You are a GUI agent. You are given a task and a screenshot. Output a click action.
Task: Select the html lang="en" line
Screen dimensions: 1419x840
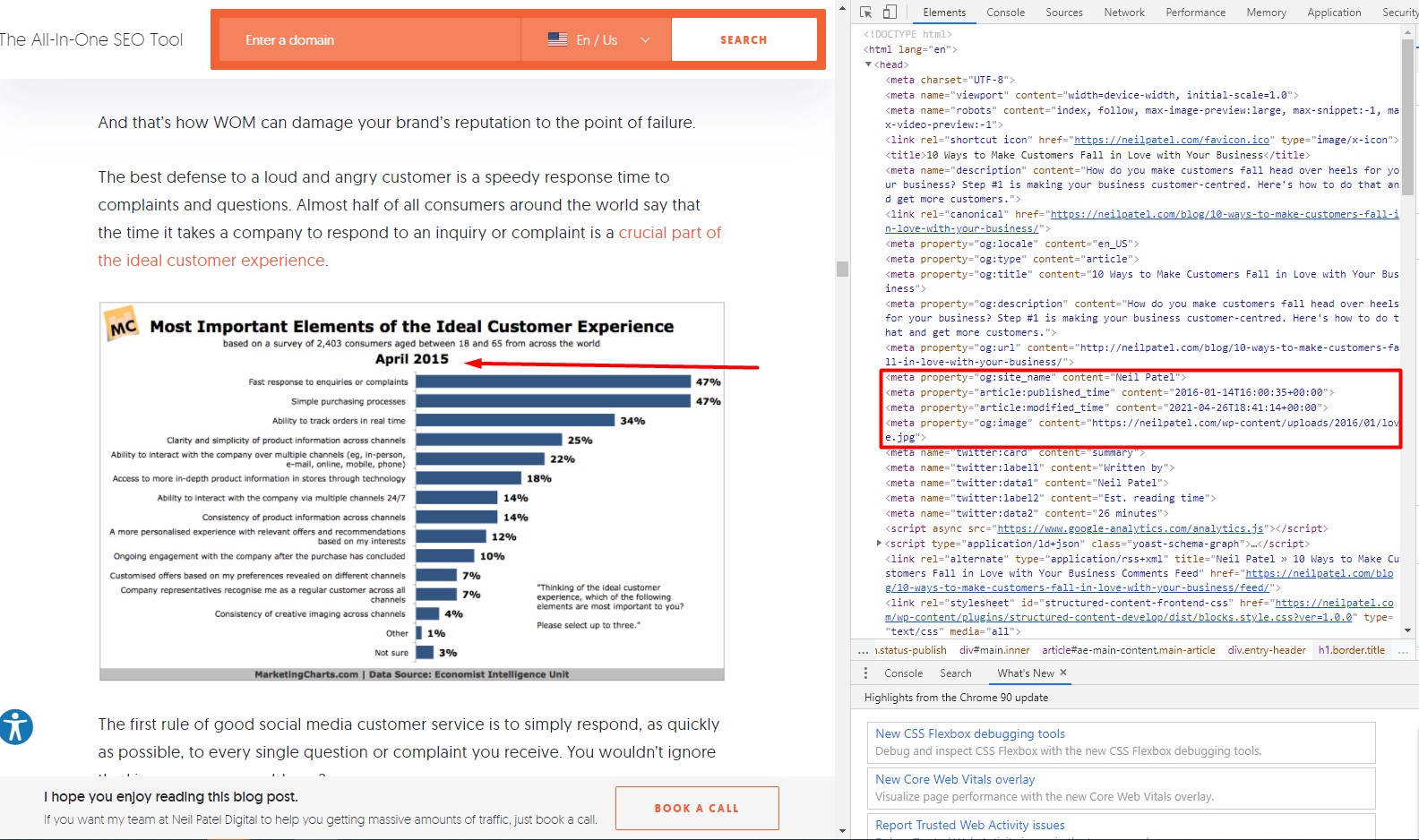click(x=910, y=49)
